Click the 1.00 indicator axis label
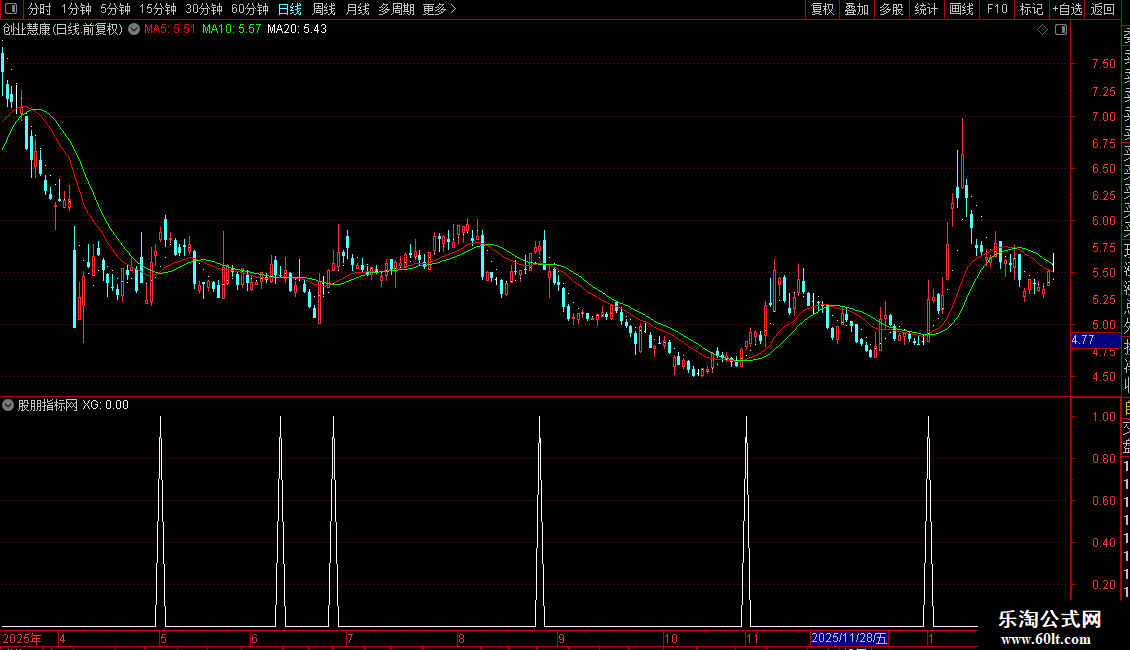Viewport: 1130px width, 650px height. click(x=1103, y=417)
